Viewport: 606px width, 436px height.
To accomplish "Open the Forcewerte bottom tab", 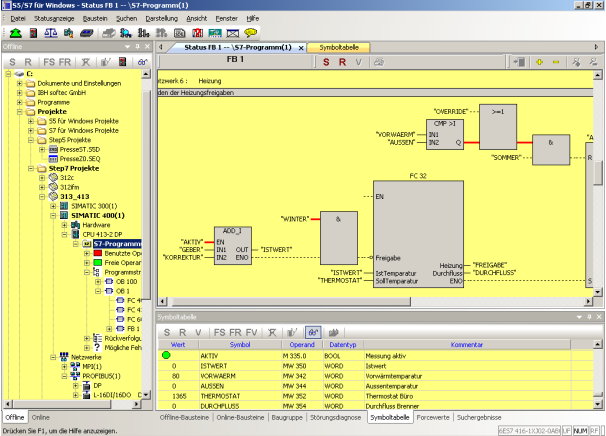I will tap(433, 417).
